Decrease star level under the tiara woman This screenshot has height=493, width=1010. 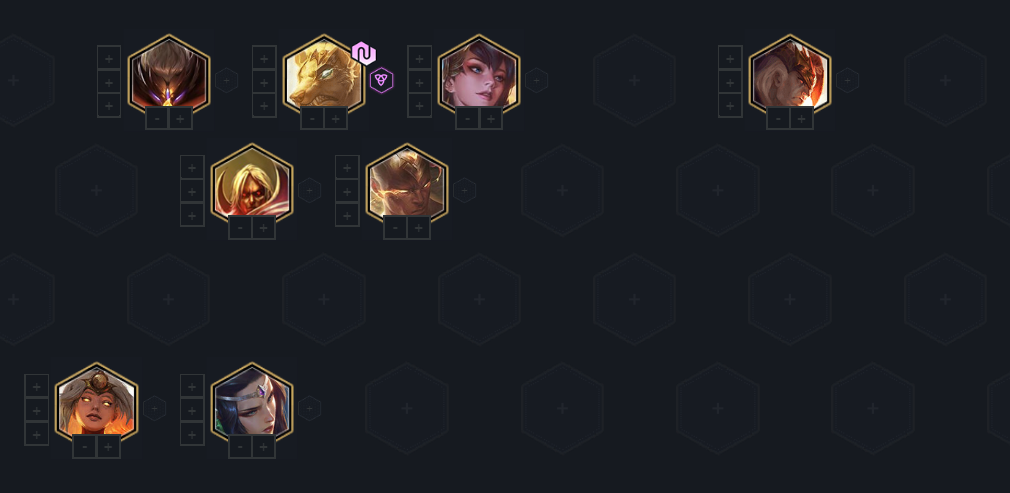(240, 447)
